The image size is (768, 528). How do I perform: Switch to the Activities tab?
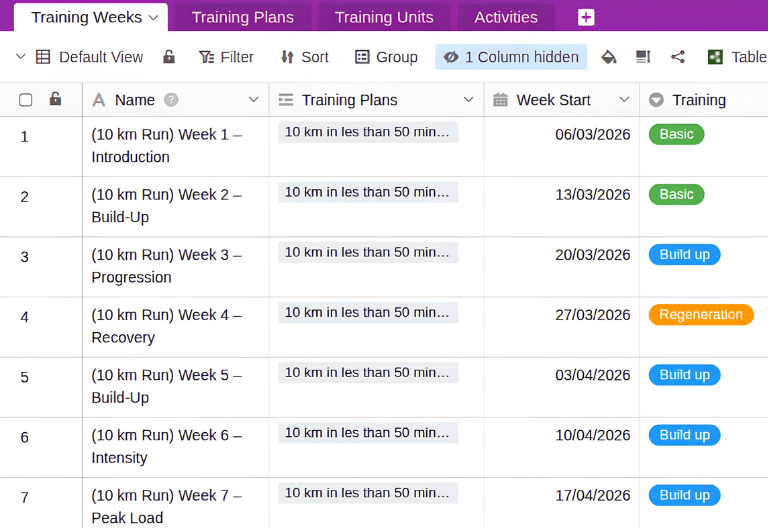(x=506, y=18)
